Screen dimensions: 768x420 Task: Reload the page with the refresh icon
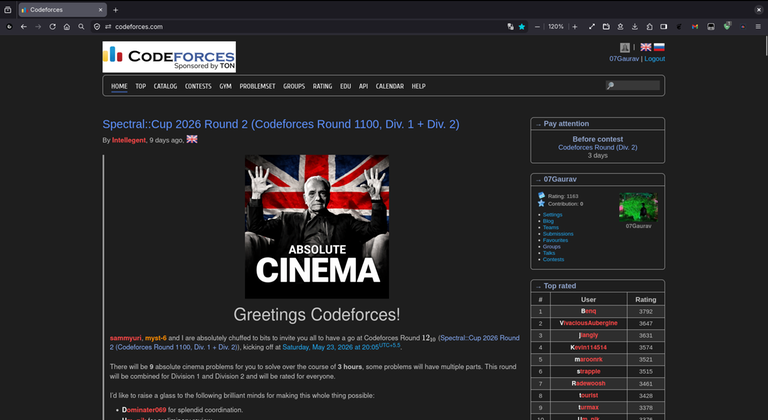[52, 27]
